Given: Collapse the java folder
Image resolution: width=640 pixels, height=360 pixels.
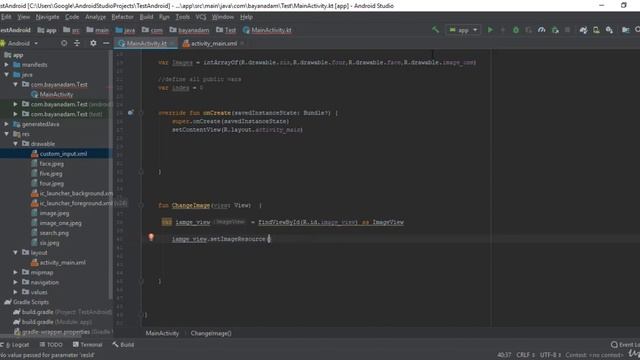Looking at the screenshot, I should click(x=7, y=75).
